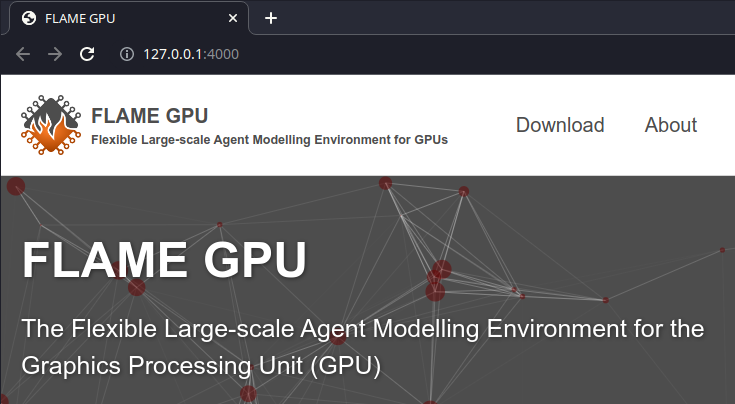
Task: Open the site information icon beside the URL
Action: (127, 54)
